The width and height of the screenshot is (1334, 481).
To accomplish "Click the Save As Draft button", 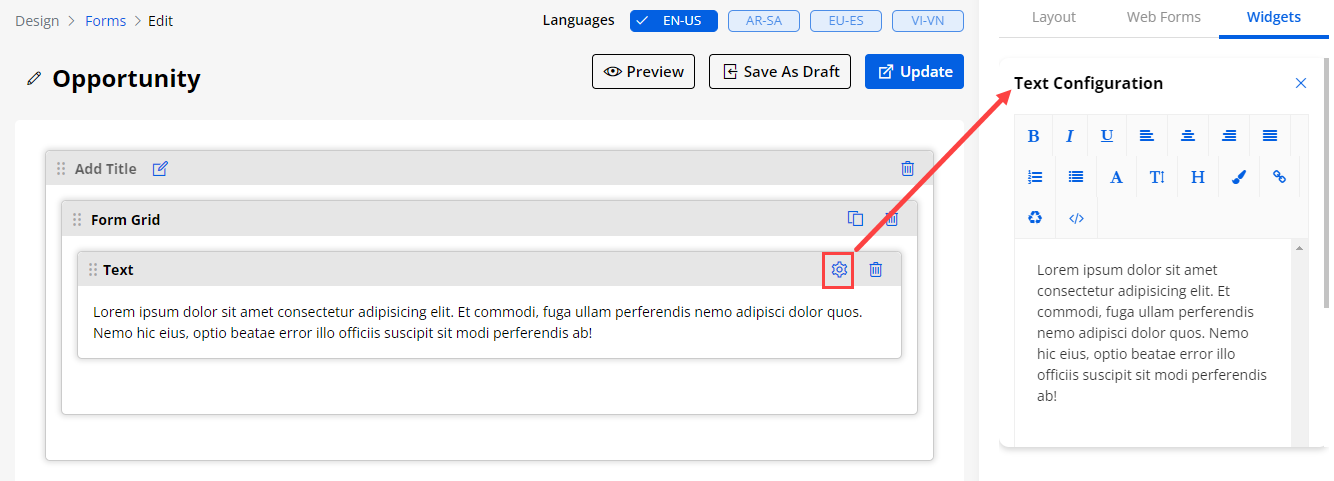I will coord(780,72).
